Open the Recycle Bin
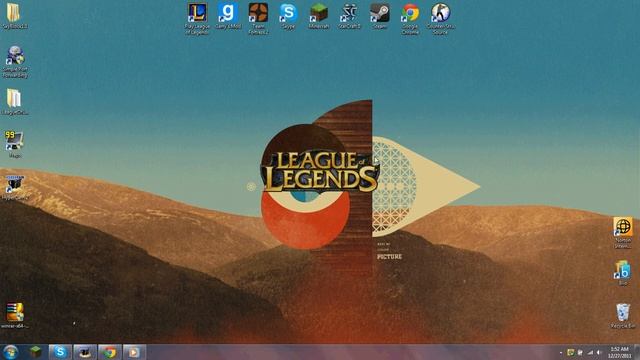The width and height of the screenshot is (640, 360). 622,315
